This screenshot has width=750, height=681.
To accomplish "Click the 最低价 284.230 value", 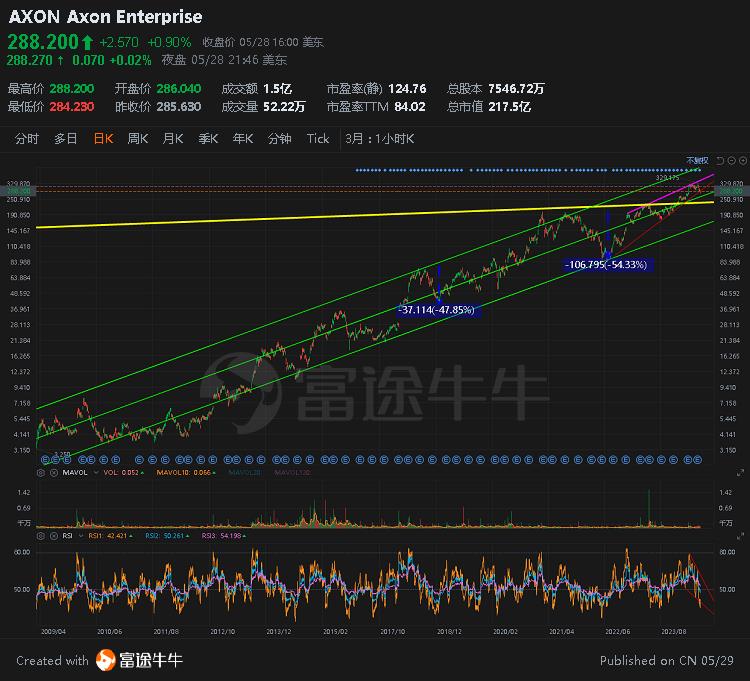I will (x=72, y=107).
